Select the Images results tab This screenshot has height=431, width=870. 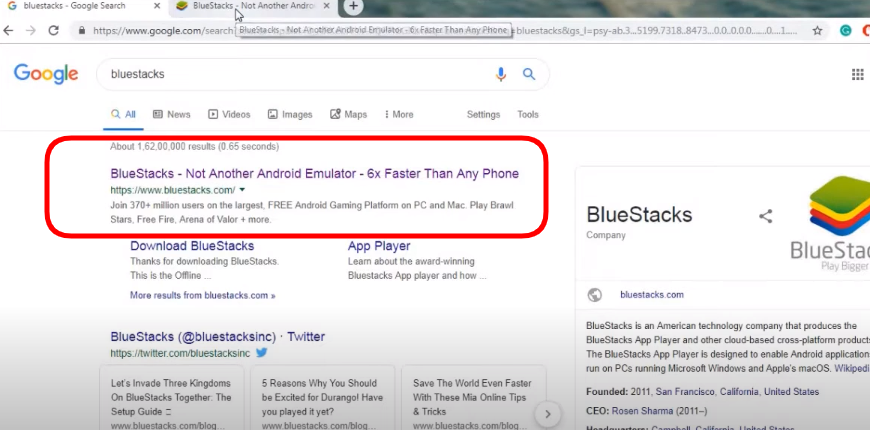(290, 114)
